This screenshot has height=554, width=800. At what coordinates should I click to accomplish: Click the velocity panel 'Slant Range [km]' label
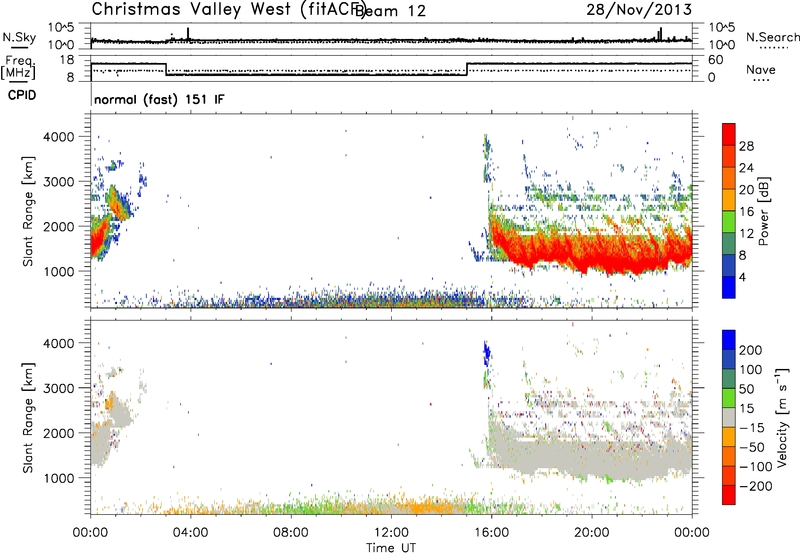pyautogui.click(x=28, y=417)
